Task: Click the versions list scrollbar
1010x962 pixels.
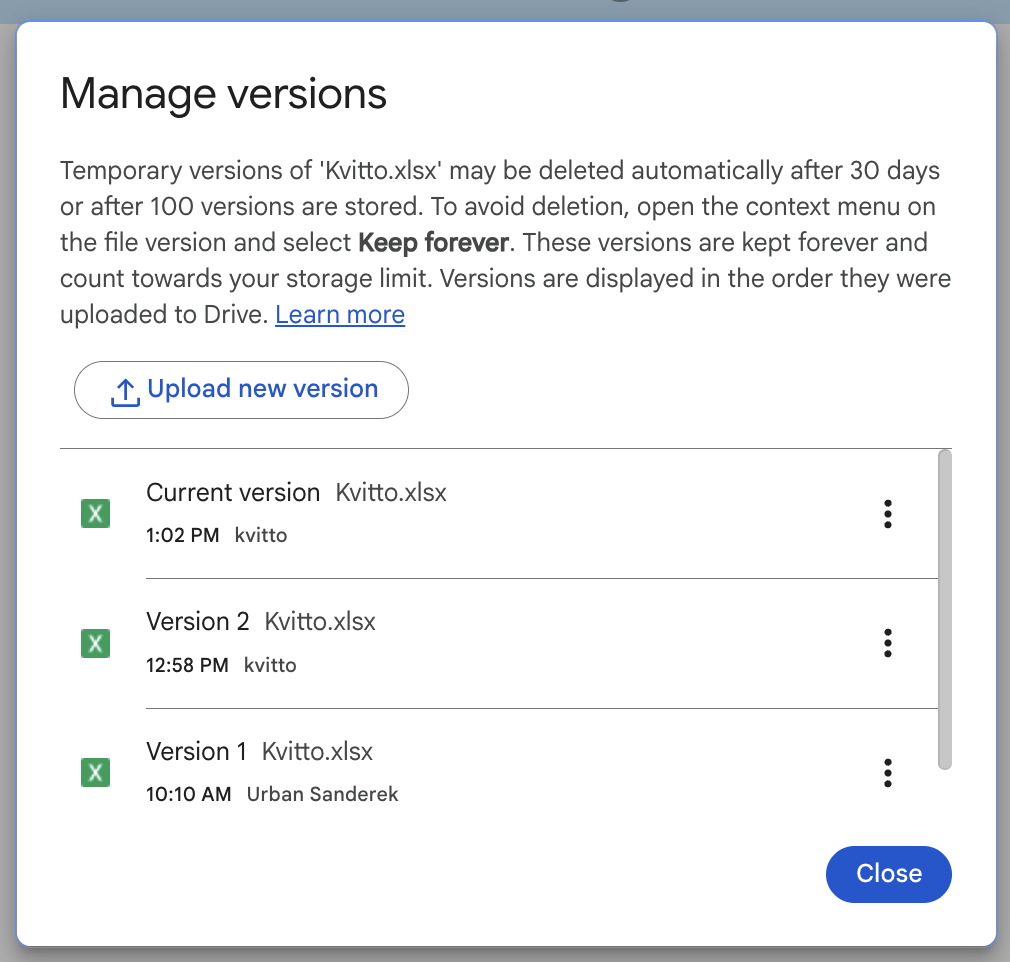Action: pyautogui.click(x=945, y=609)
